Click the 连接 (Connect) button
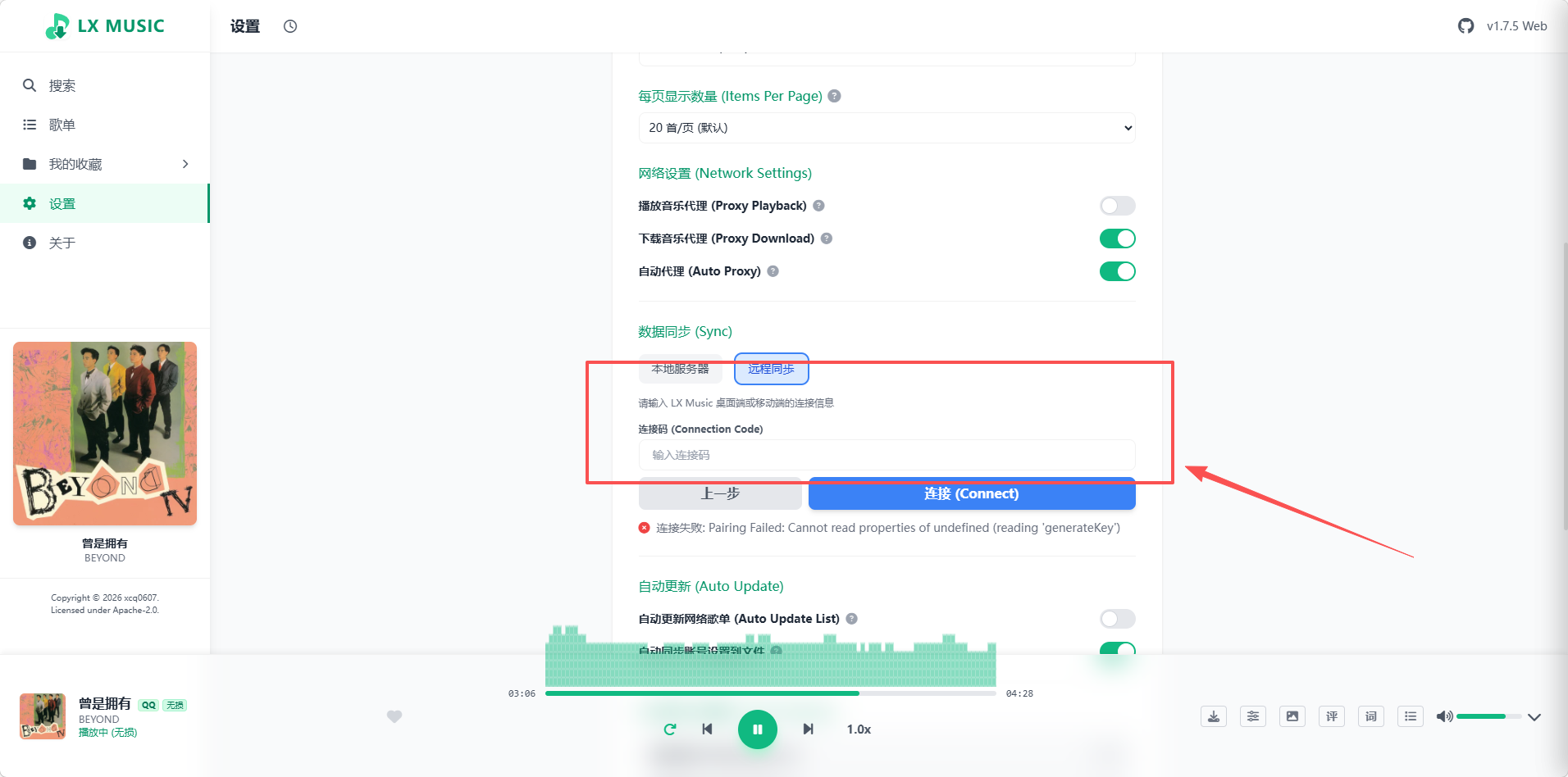The image size is (1568, 777). [972, 493]
